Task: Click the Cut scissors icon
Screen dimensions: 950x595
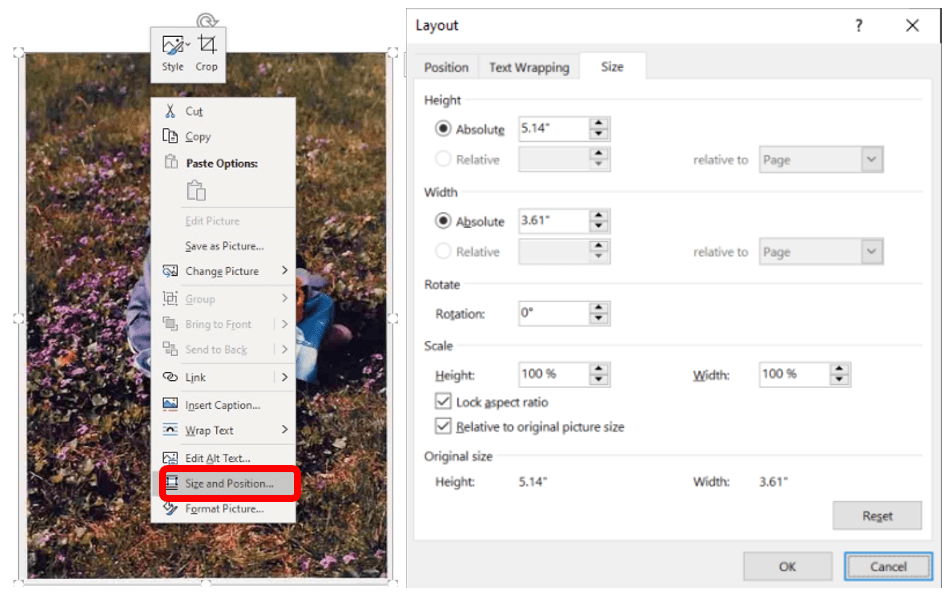Action: coord(170,111)
